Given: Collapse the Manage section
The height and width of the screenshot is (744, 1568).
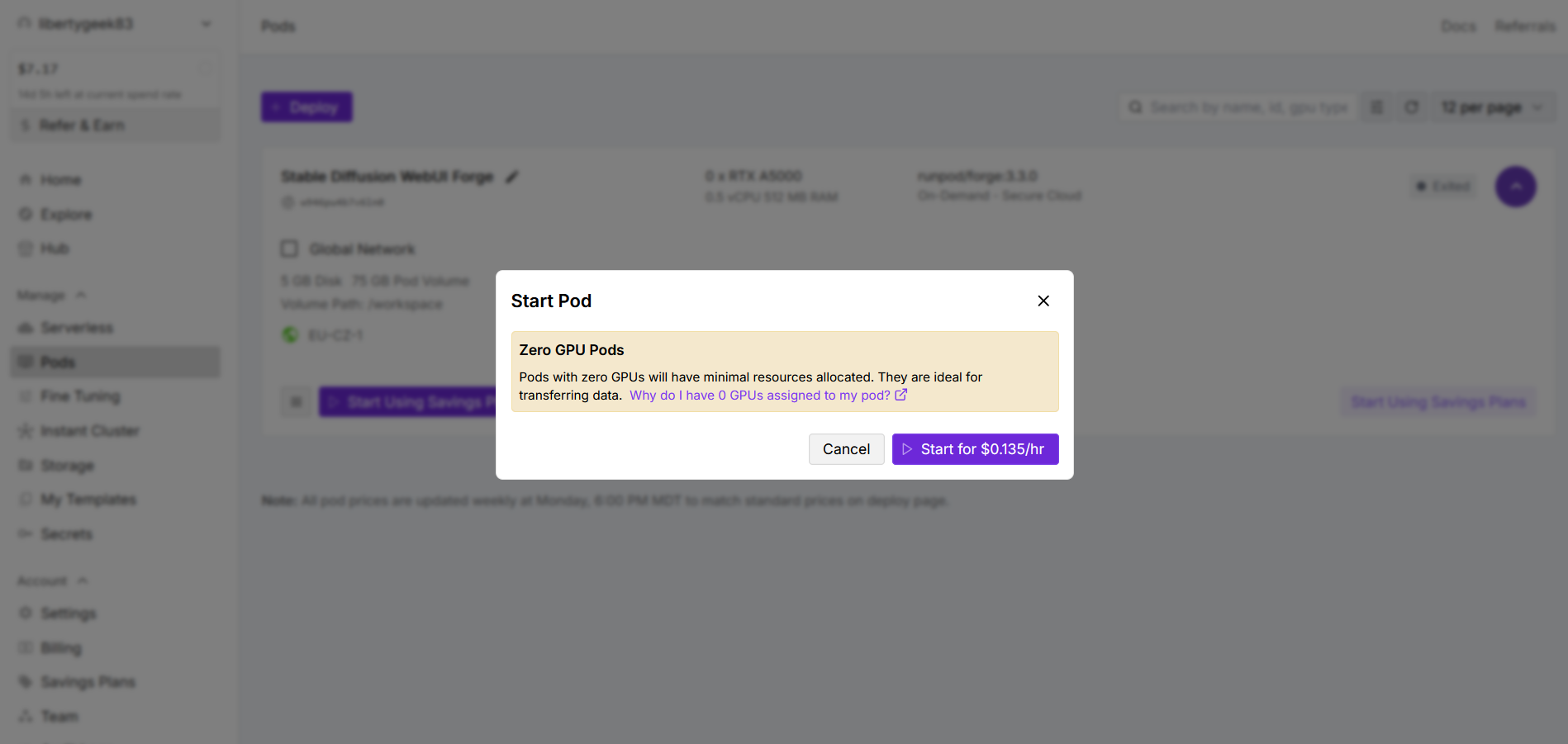Looking at the screenshot, I should [x=51, y=295].
